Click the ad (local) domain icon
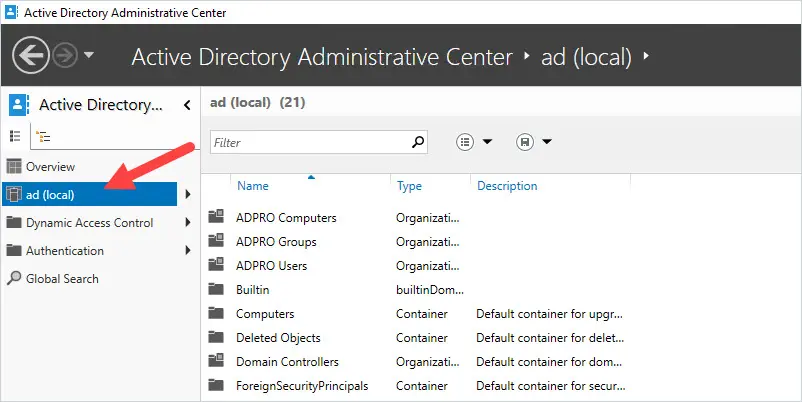The image size is (802, 402). pos(13,194)
